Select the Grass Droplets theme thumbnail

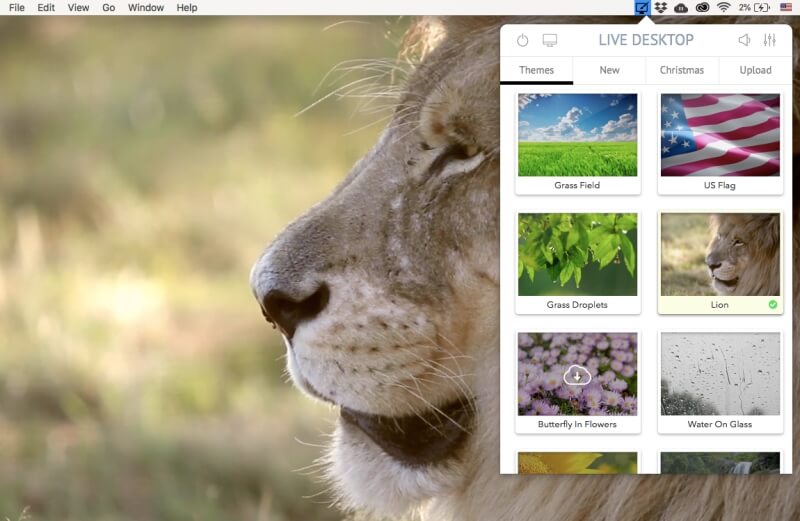577,254
